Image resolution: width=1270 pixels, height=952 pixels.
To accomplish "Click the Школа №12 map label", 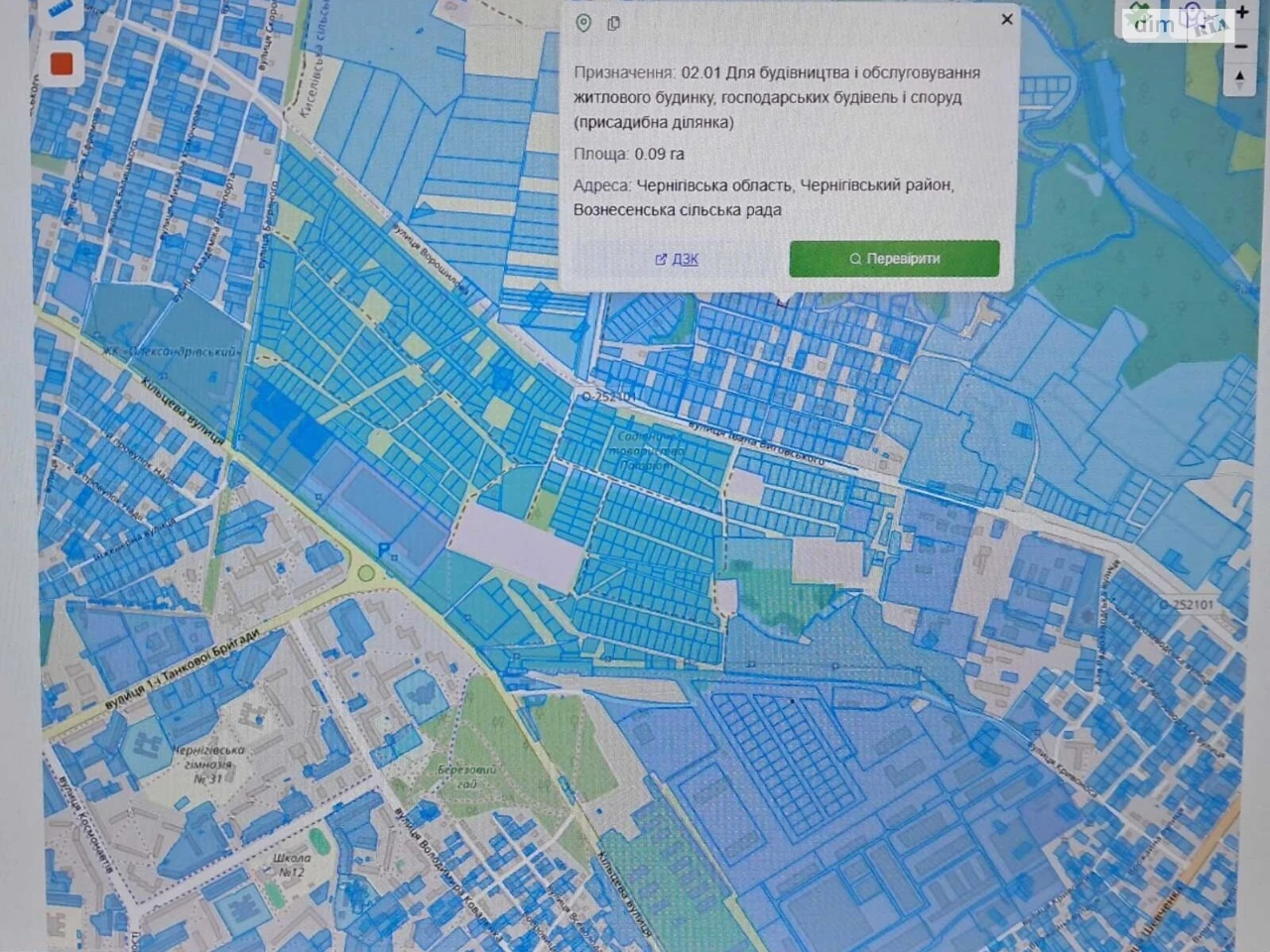I will coord(291,865).
